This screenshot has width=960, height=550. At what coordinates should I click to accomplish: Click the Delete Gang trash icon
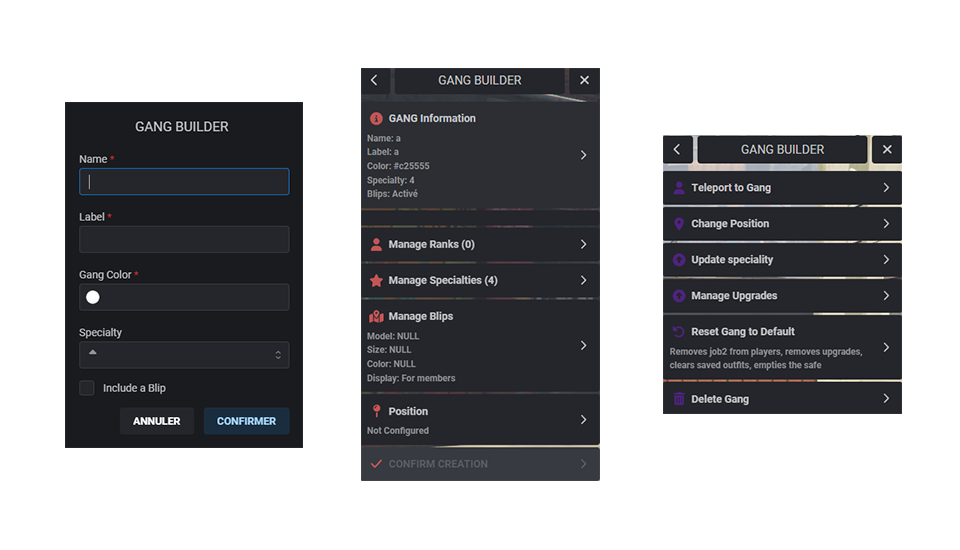pos(679,399)
